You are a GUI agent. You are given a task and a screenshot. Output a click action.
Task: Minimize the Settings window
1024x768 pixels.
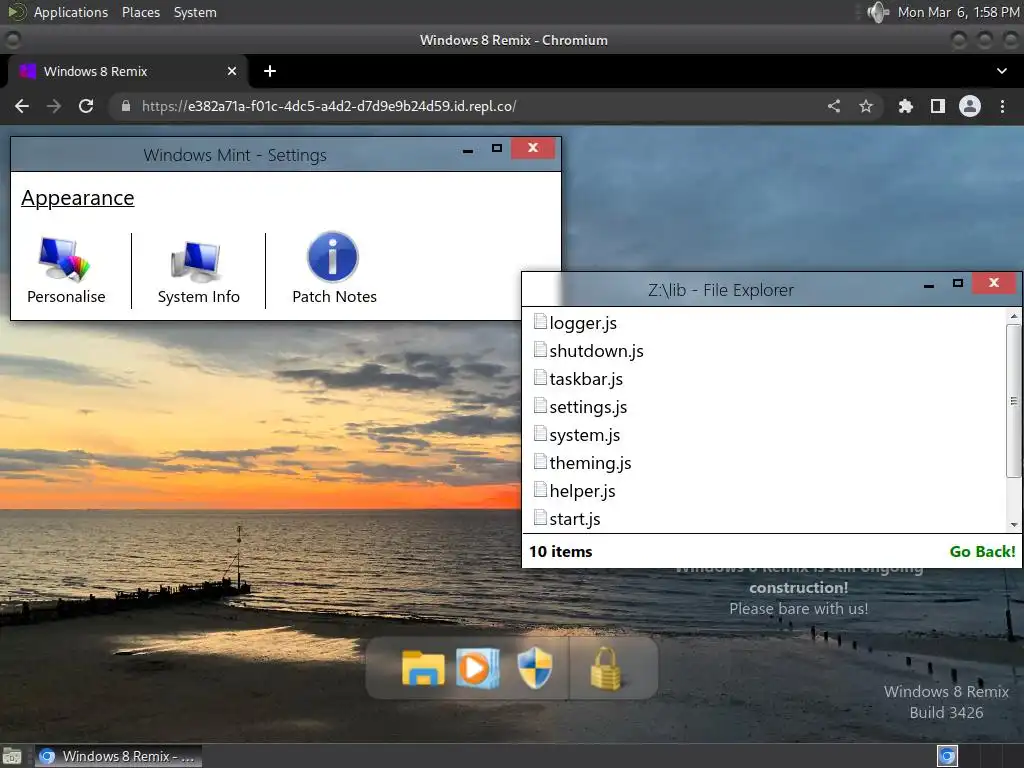[468, 151]
